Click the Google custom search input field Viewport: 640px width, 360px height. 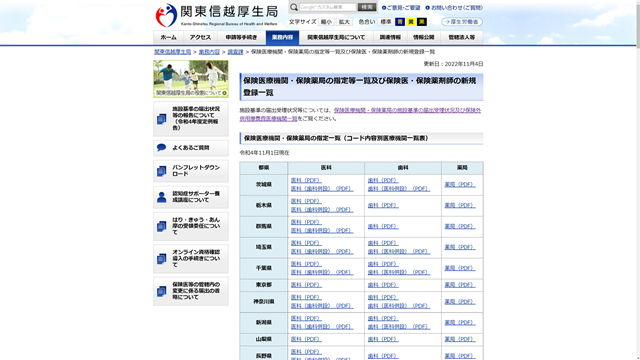click(x=328, y=7)
